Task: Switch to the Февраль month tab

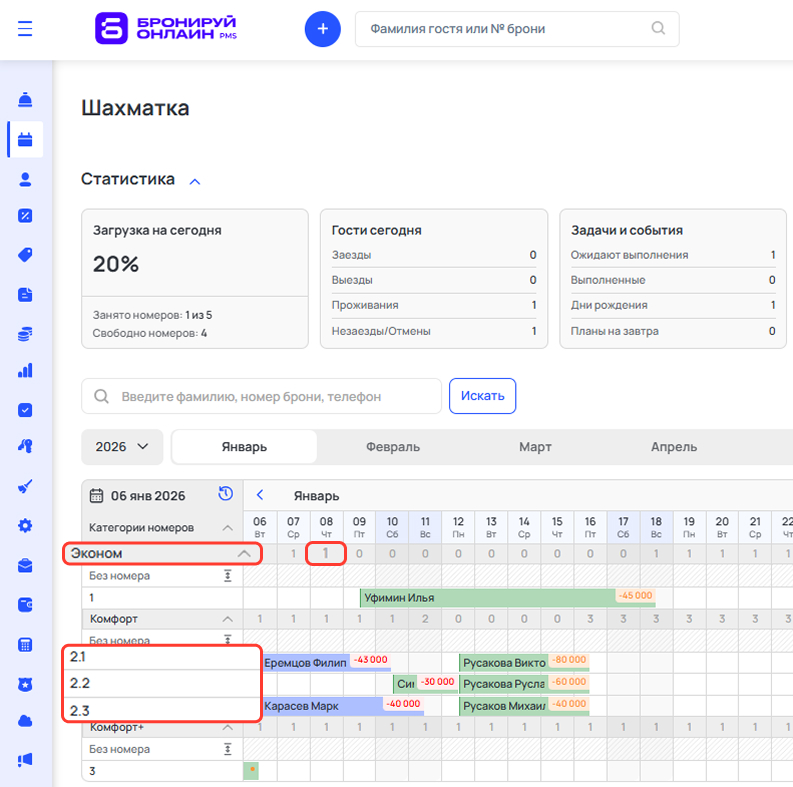Action: tap(392, 447)
